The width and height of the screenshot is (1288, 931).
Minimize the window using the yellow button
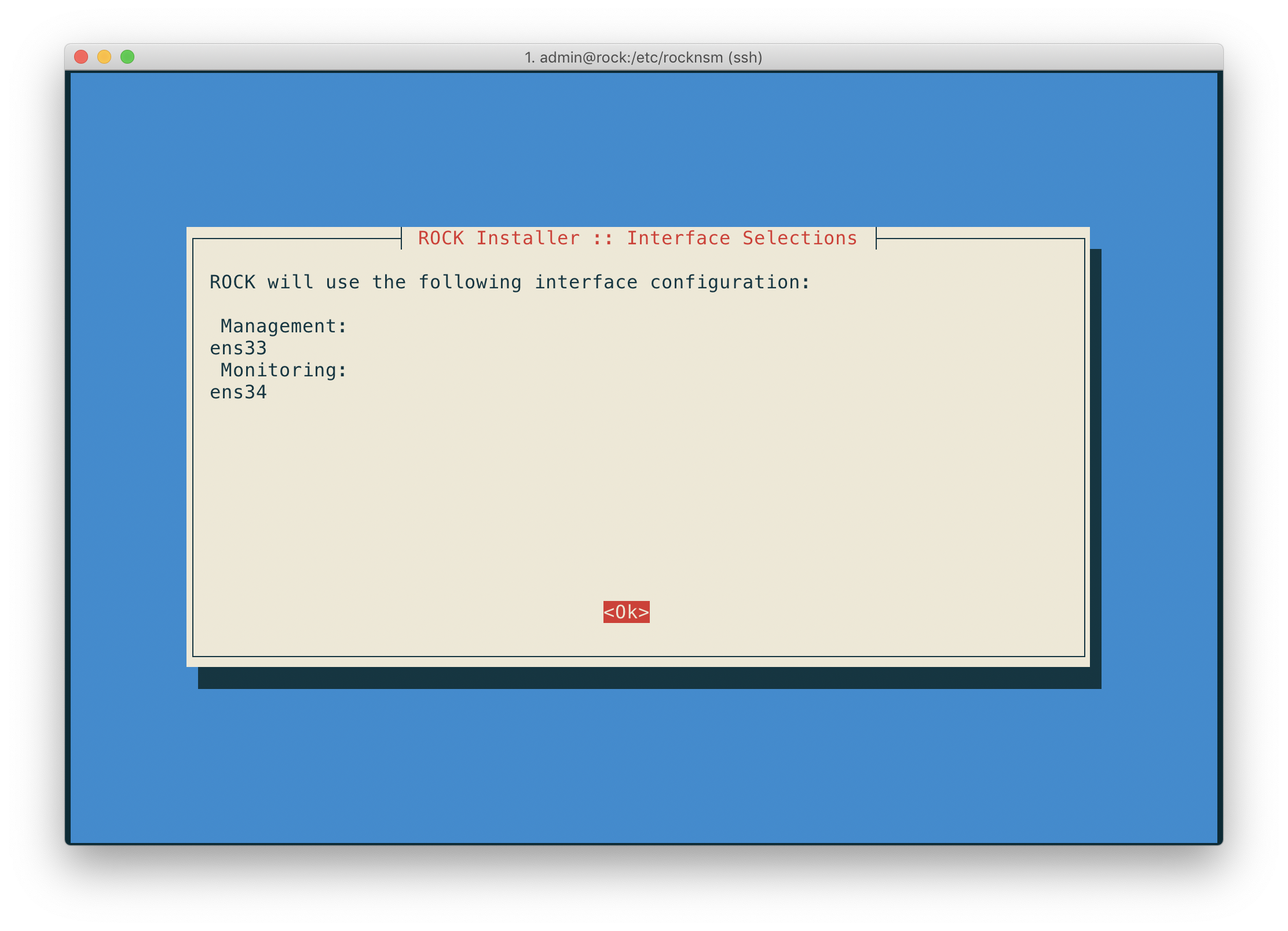pos(104,57)
